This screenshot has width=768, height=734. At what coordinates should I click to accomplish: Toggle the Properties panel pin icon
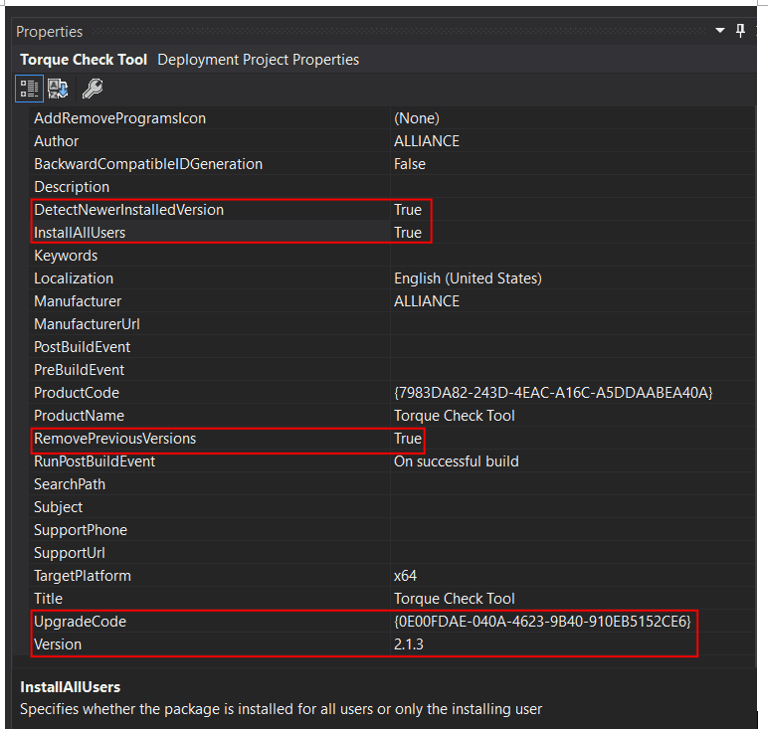[x=740, y=31]
